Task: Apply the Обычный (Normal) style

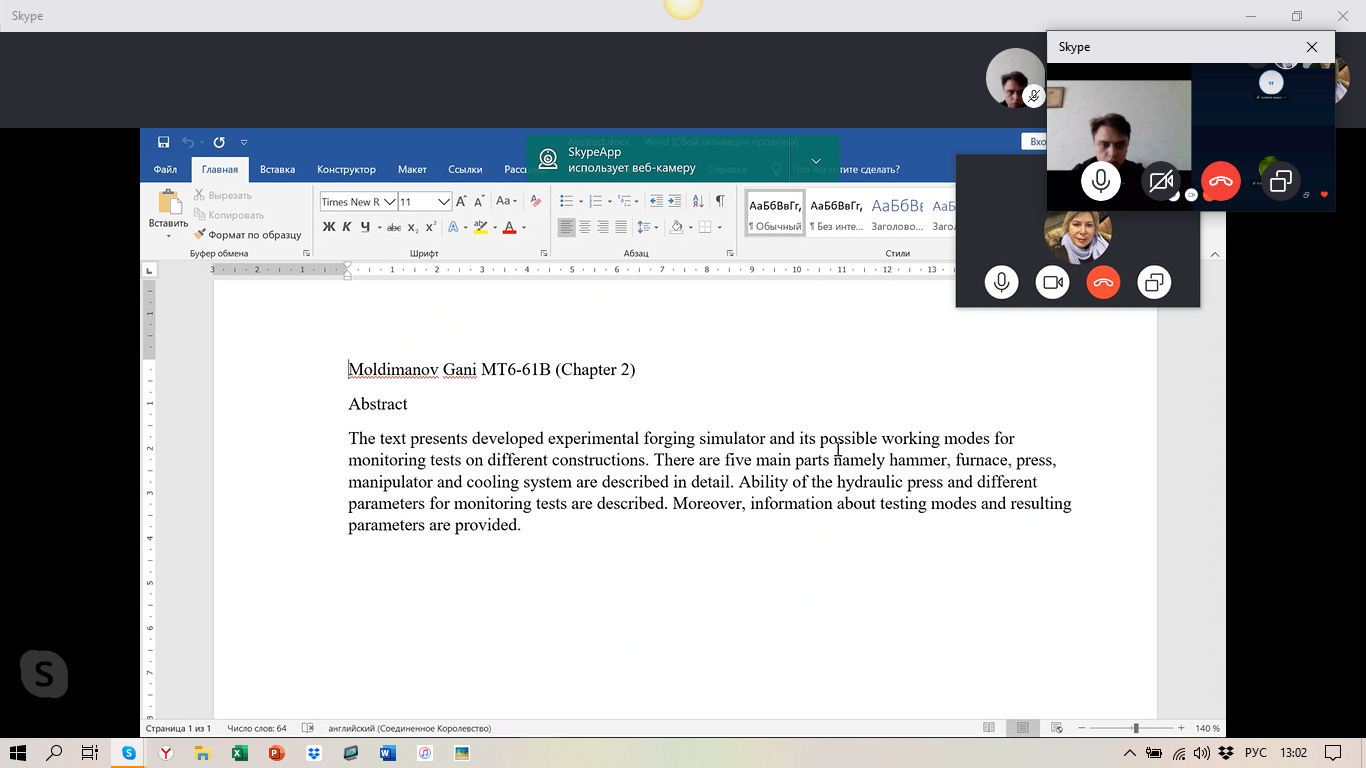Action: [775, 213]
